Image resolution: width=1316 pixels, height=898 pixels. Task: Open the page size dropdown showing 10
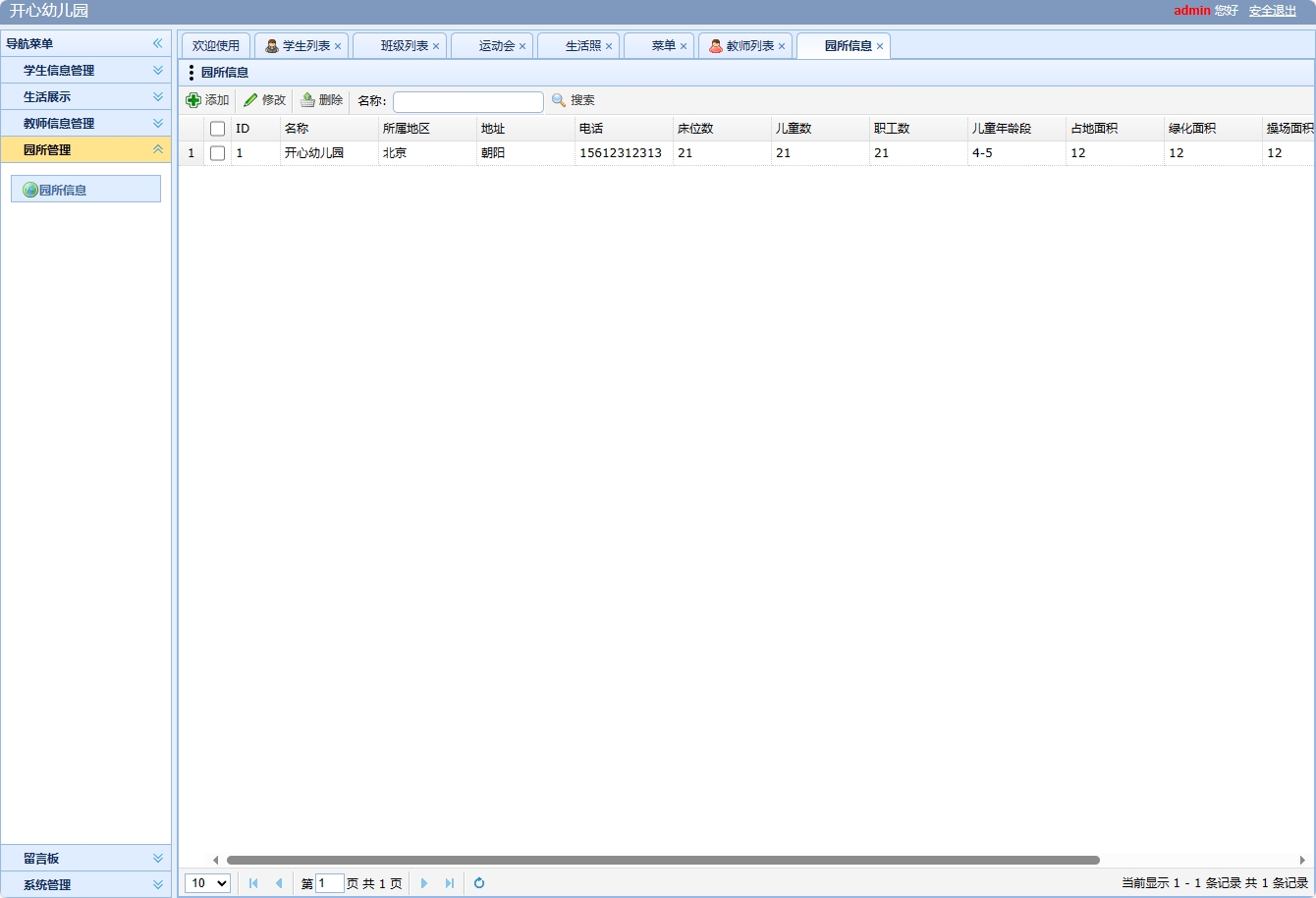[207, 883]
